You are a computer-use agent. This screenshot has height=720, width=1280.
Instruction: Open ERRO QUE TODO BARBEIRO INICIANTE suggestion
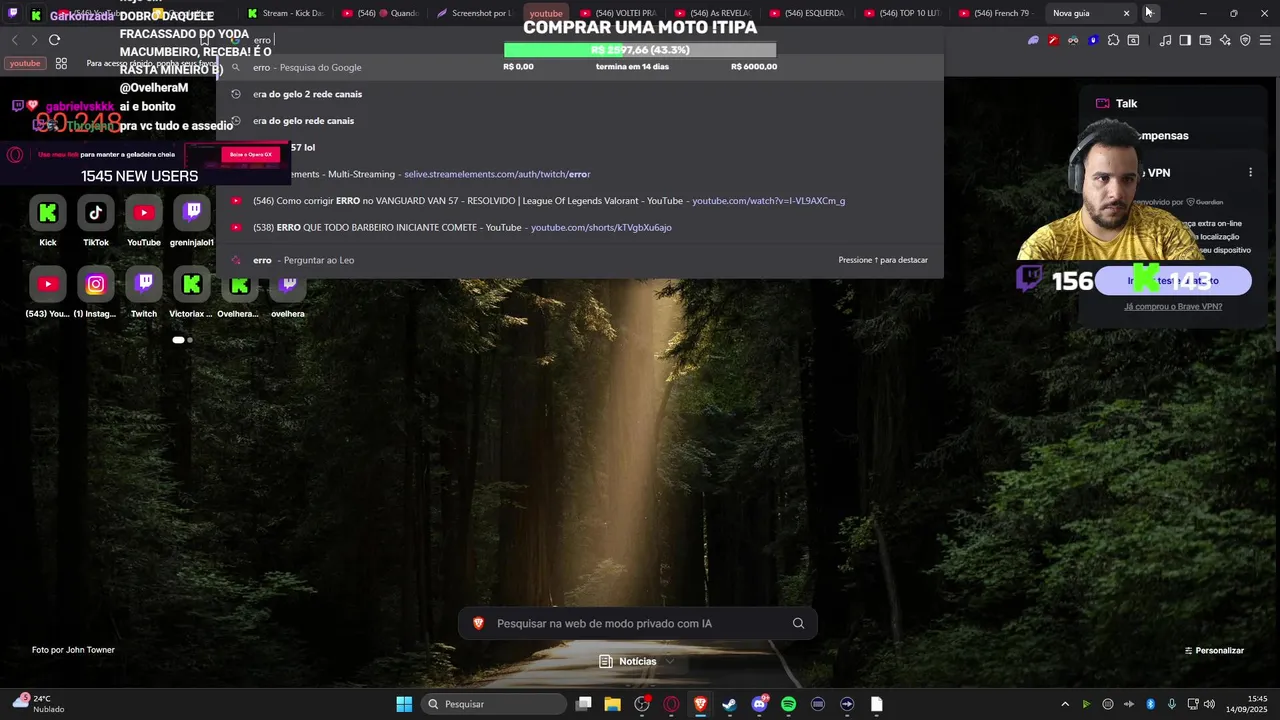(x=580, y=228)
